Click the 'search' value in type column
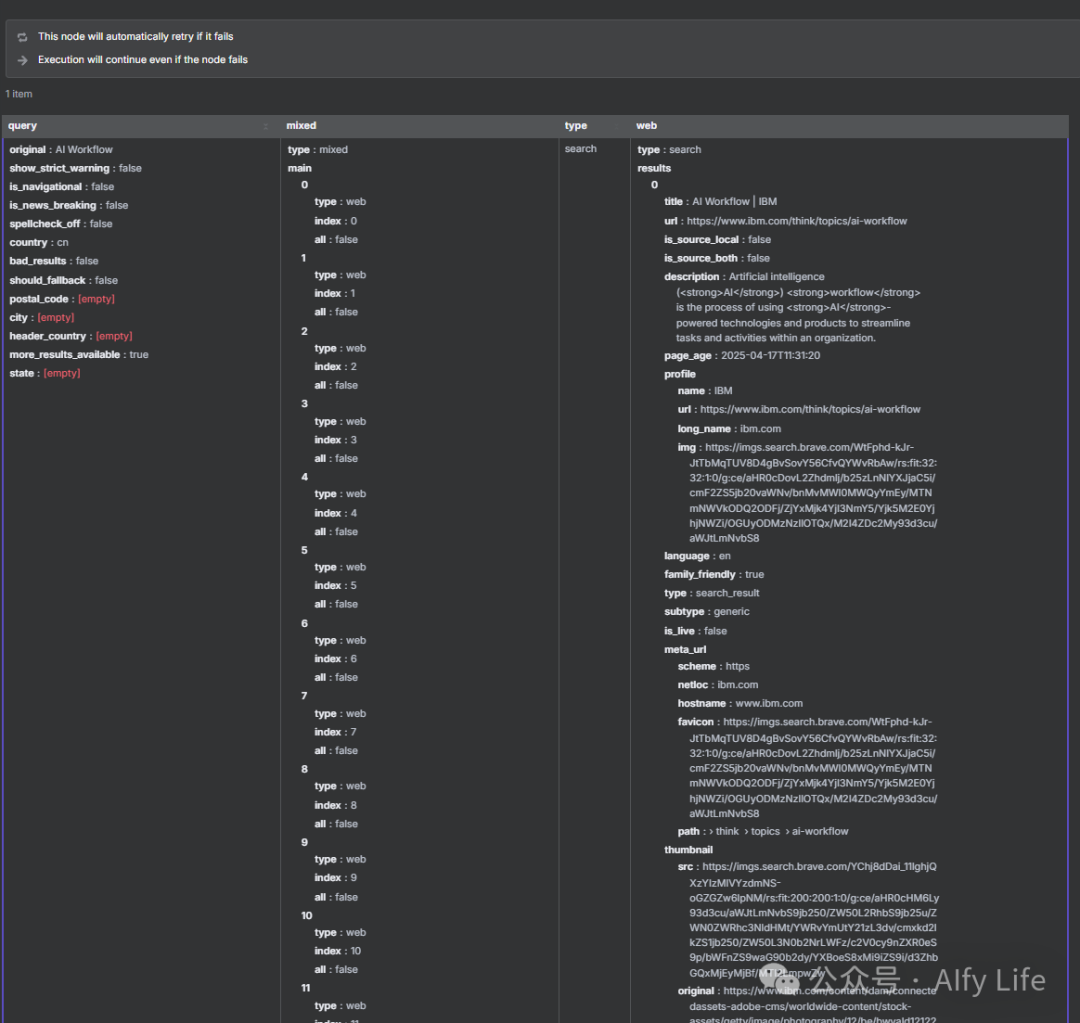The width and height of the screenshot is (1080, 1023). coord(581,149)
